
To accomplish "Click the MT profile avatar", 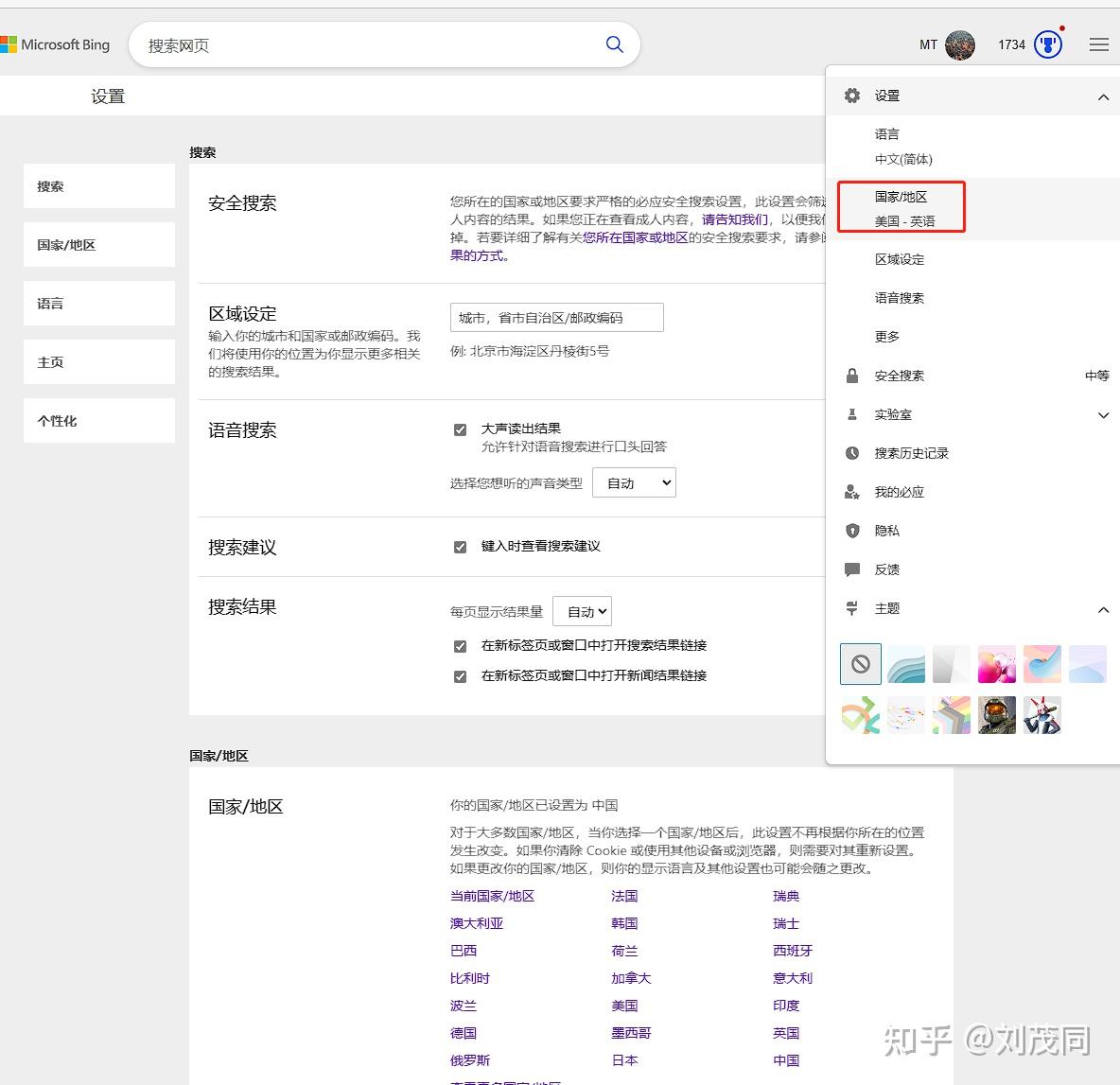I will pos(959,44).
